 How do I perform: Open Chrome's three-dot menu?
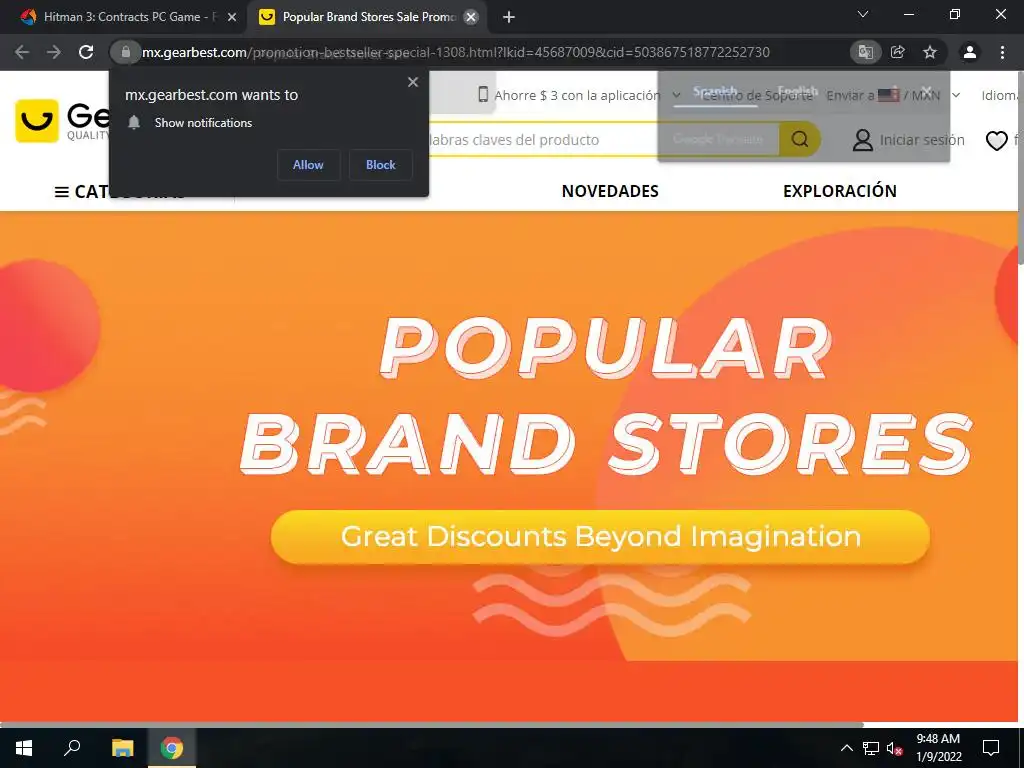(1002, 52)
